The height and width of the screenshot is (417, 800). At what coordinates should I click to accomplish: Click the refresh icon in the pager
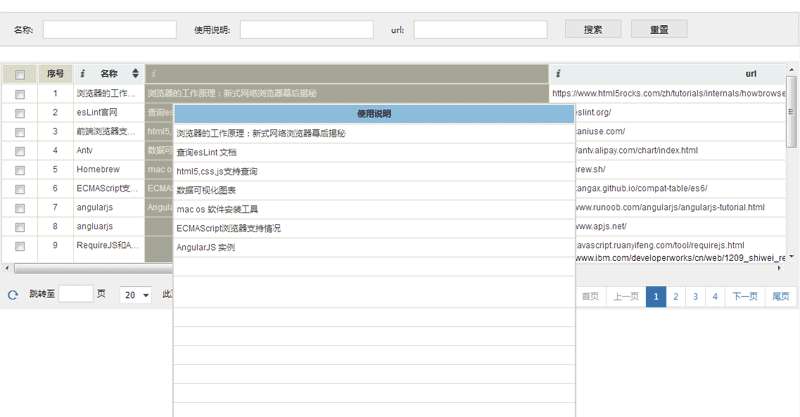point(13,295)
